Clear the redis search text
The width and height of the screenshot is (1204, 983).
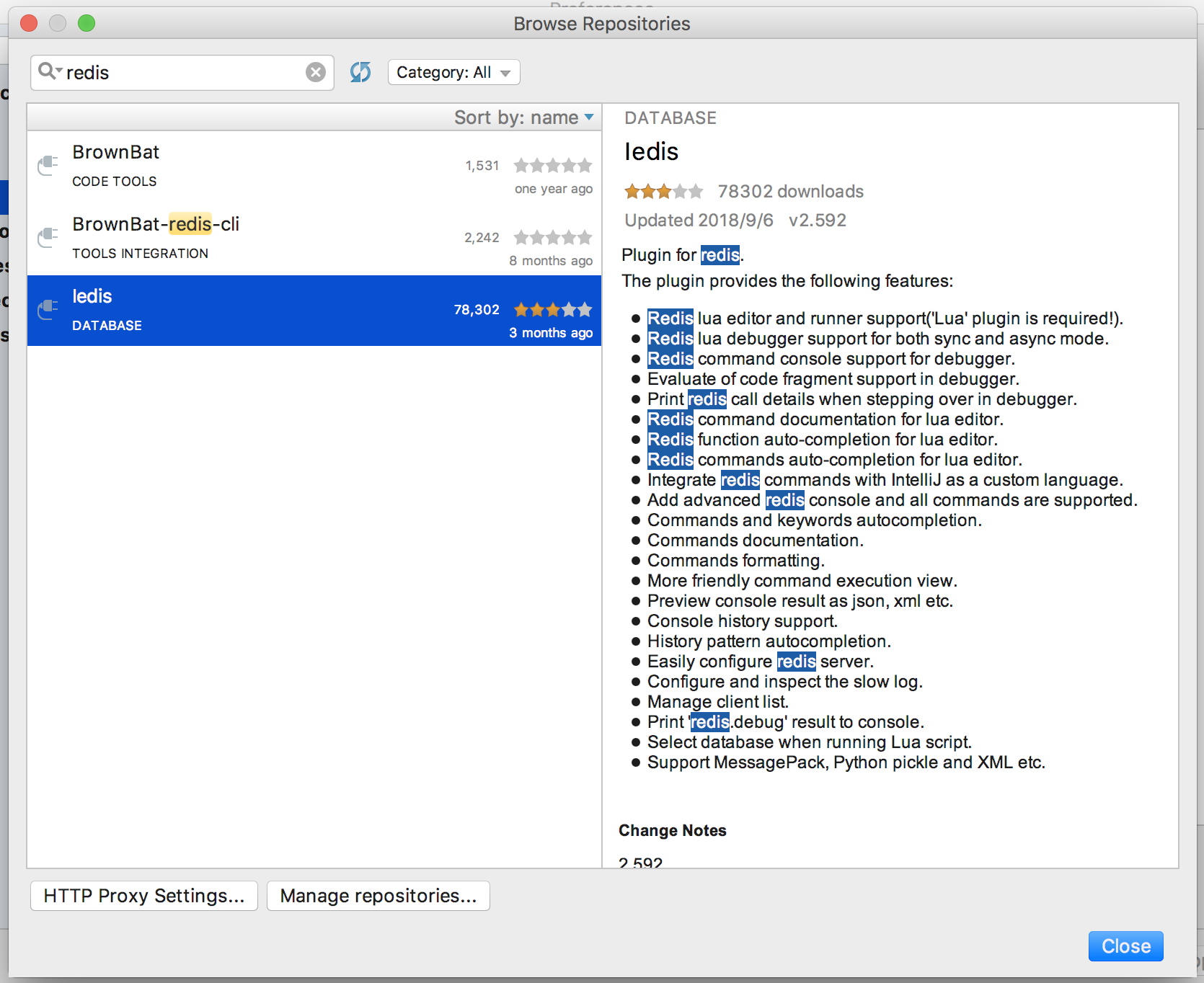click(x=316, y=72)
